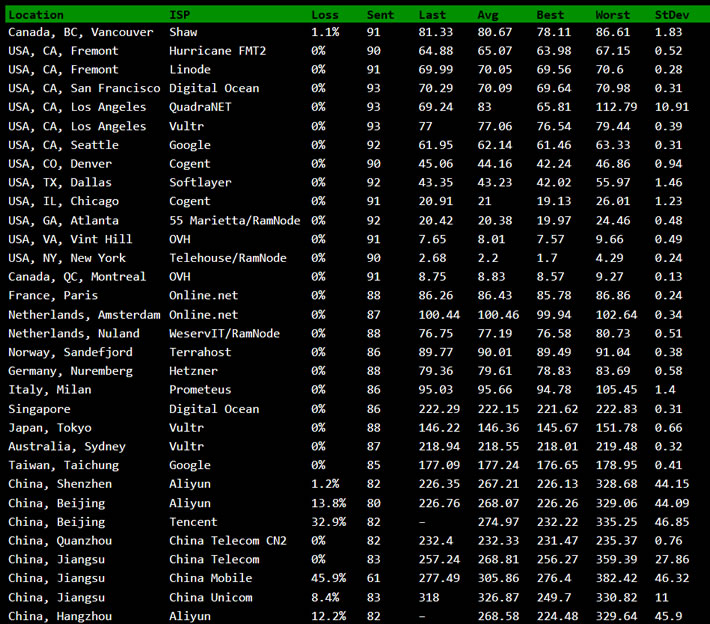Click the 'Canada, QC, Montreal' location
The height and width of the screenshot is (624, 710).
pos(77,277)
